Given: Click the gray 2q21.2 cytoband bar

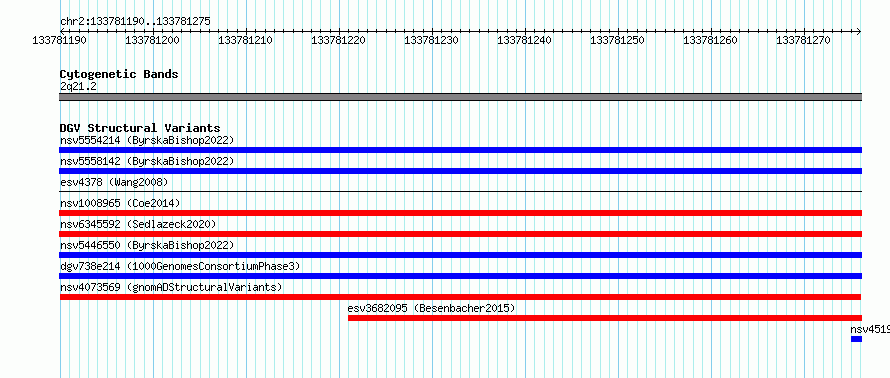Looking at the screenshot, I should click(460, 97).
